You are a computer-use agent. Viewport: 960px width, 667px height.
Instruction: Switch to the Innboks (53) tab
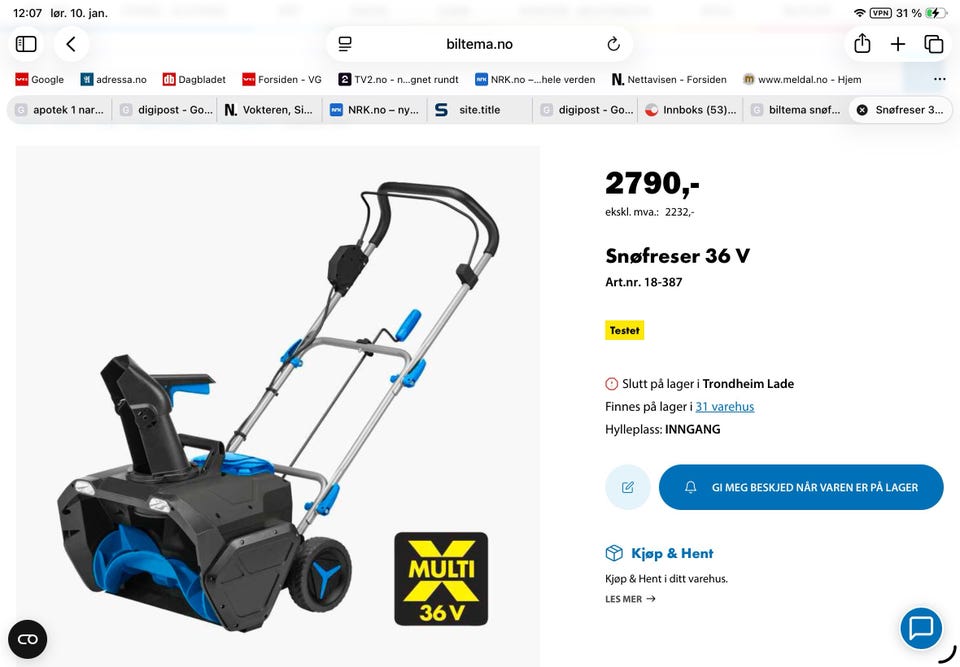[691, 110]
